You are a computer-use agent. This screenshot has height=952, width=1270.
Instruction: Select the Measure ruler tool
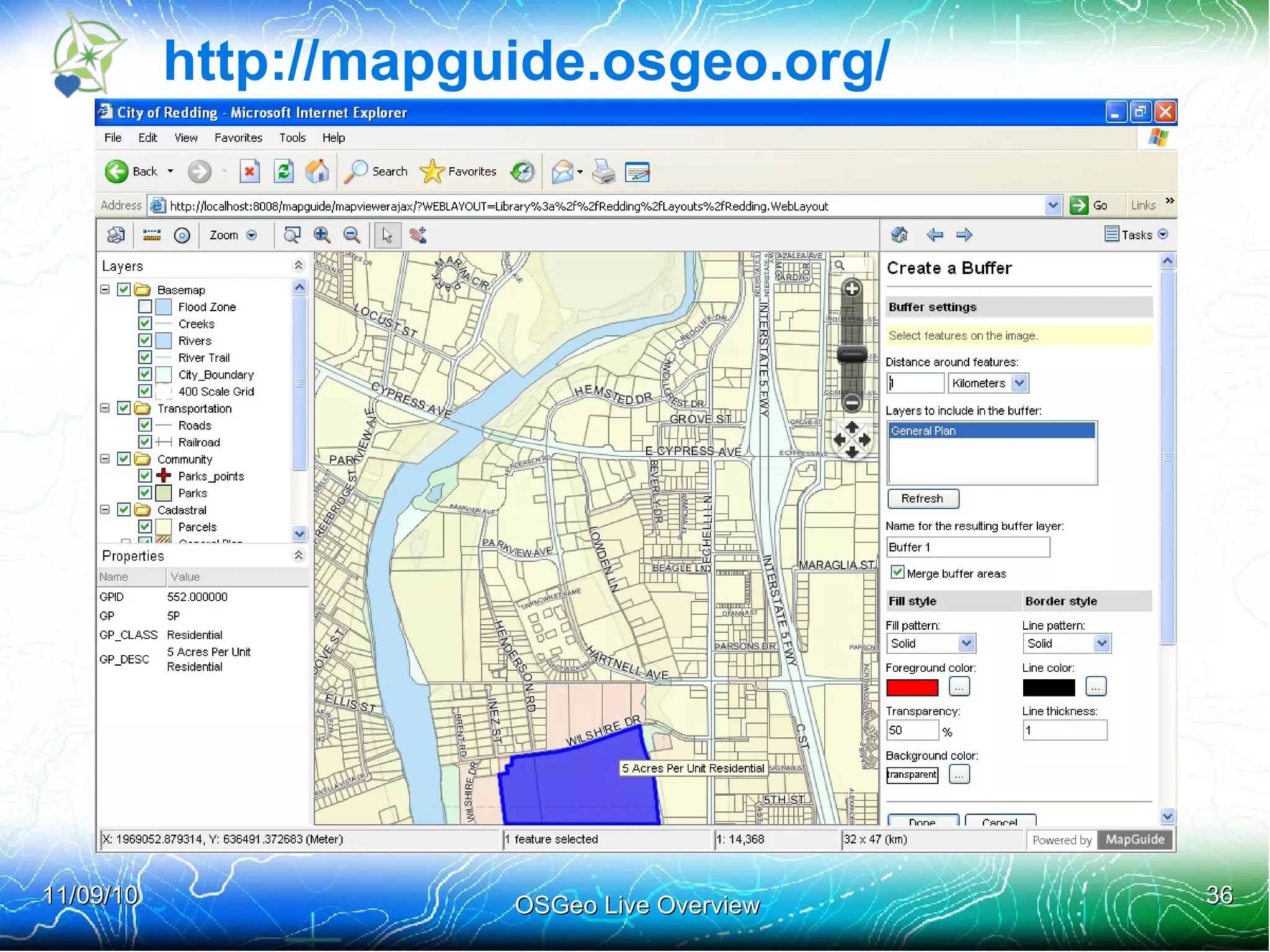[151, 235]
